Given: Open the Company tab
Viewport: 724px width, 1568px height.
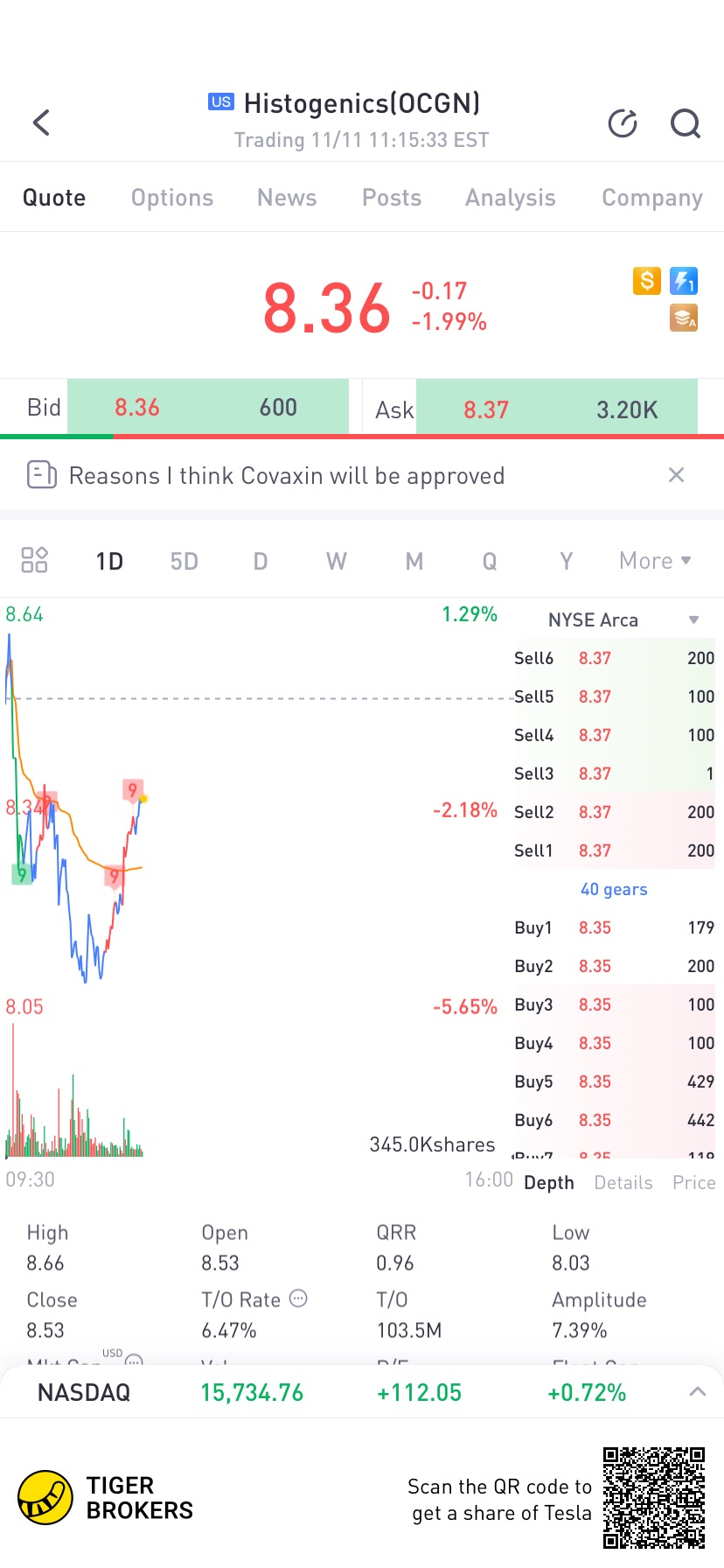Looking at the screenshot, I should pos(652,199).
